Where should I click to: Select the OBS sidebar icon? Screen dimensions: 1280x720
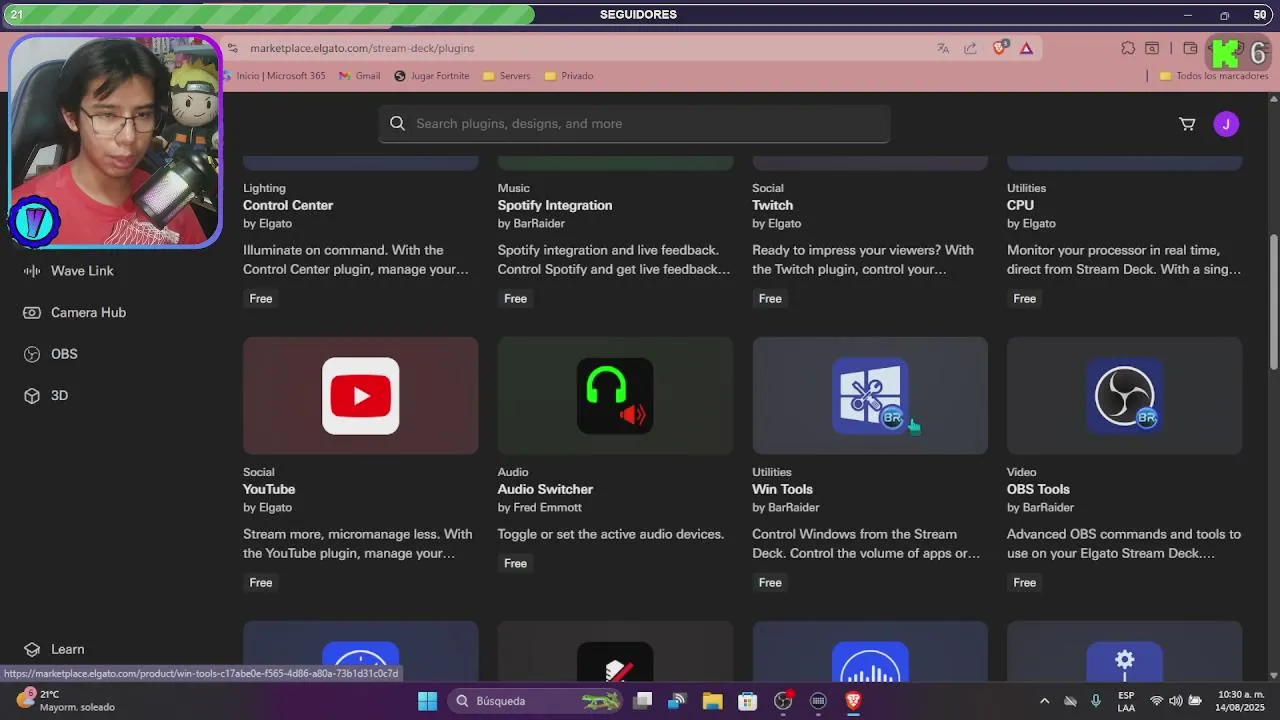coord(32,354)
